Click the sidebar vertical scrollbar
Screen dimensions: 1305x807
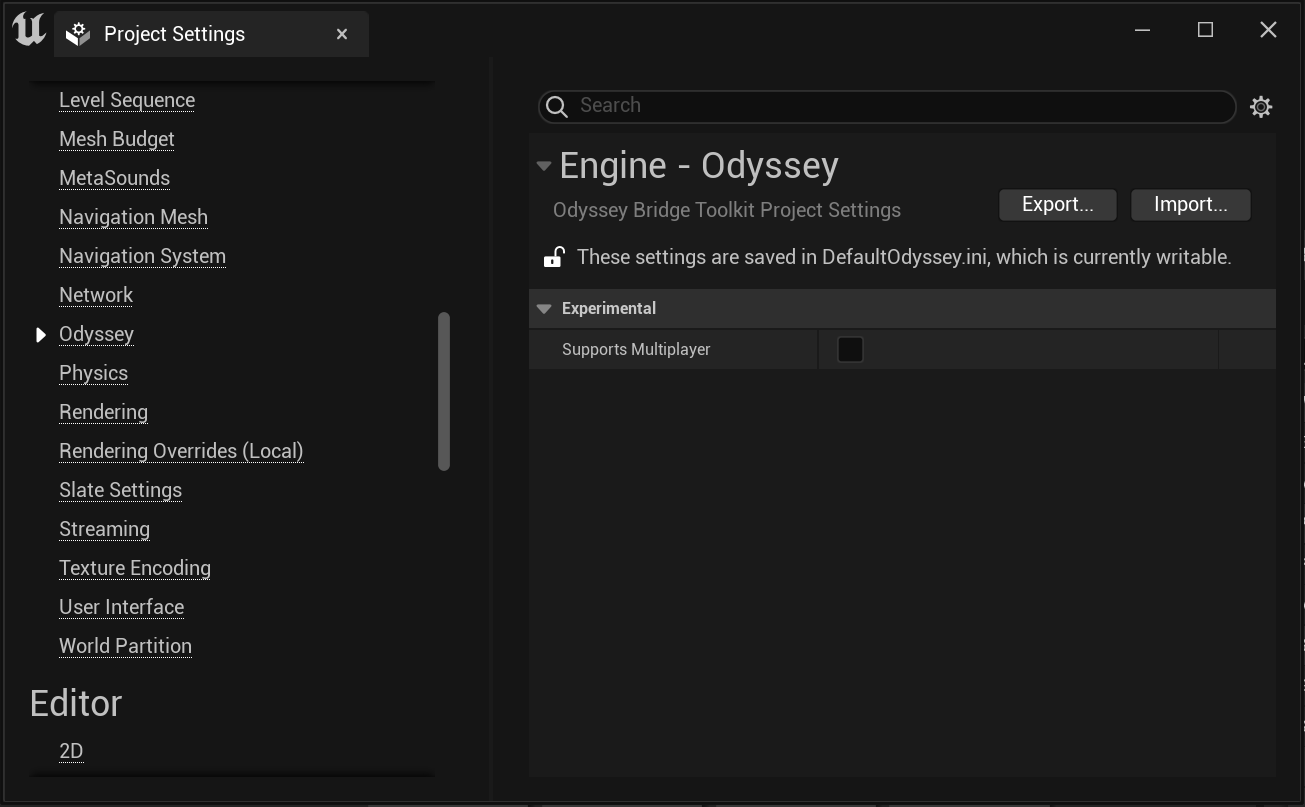(x=444, y=391)
